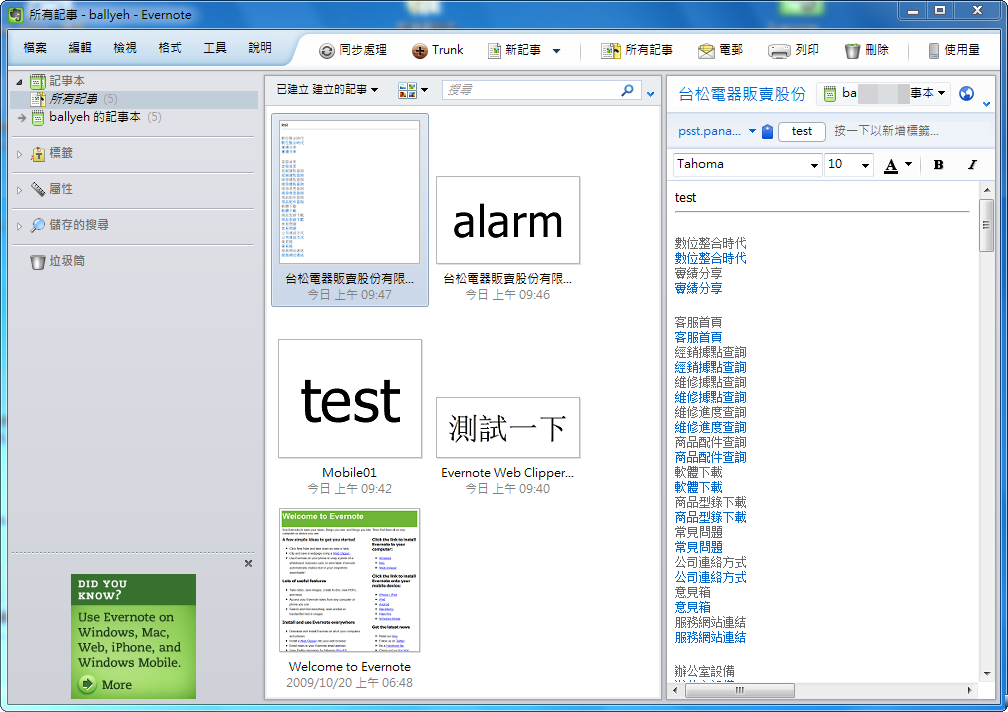Open the 檔案 menu

(35, 48)
